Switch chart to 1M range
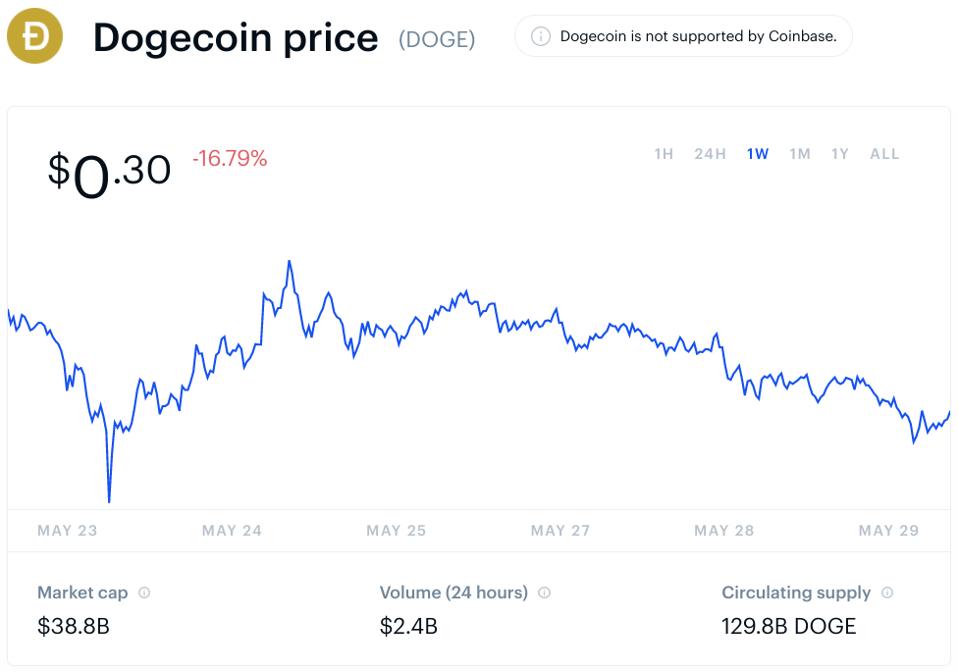The image size is (958, 672). click(x=800, y=154)
